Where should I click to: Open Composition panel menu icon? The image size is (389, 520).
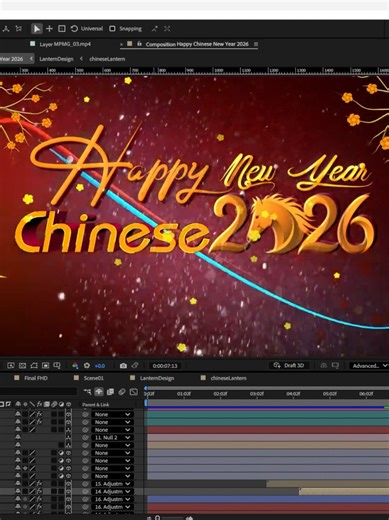coord(256,44)
